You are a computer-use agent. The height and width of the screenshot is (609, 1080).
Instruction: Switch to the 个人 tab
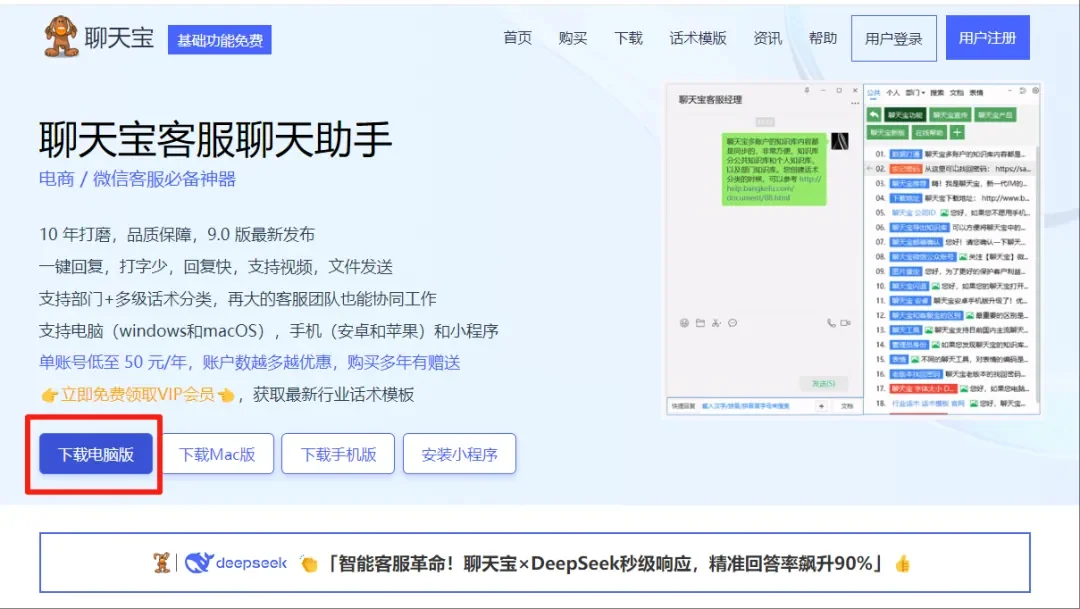pyautogui.click(x=893, y=92)
